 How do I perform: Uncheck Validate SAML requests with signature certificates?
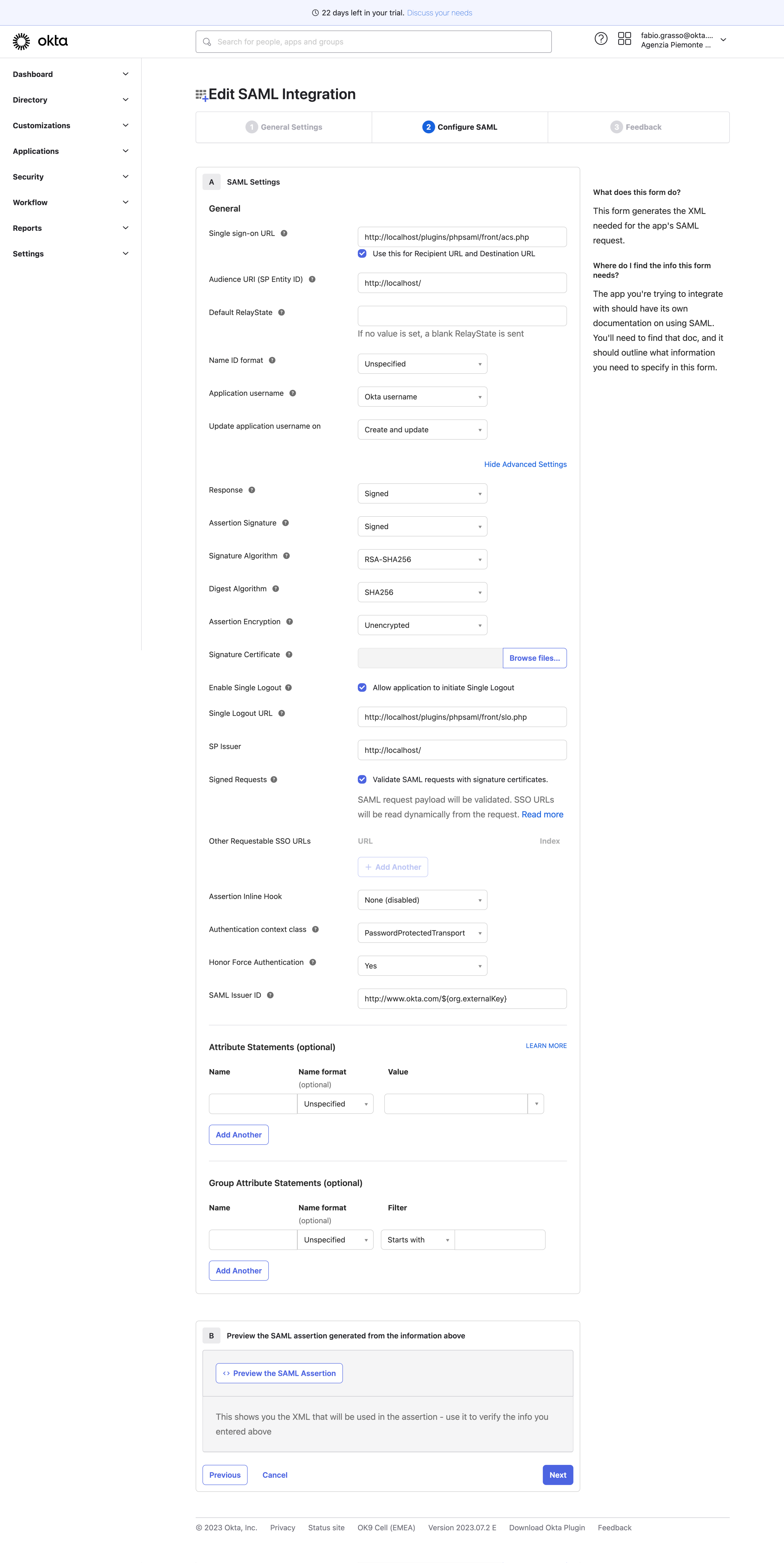coord(362,780)
